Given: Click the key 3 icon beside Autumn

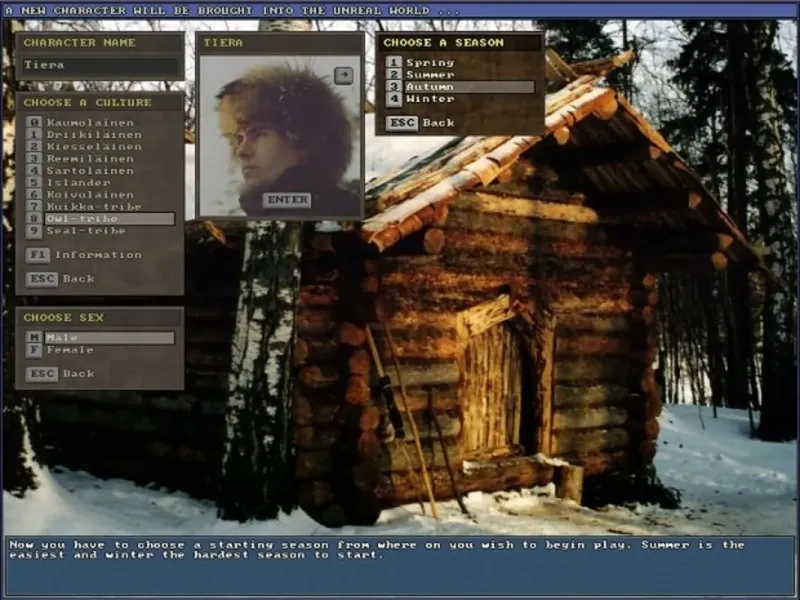Looking at the screenshot, I should tap(393, 87).
